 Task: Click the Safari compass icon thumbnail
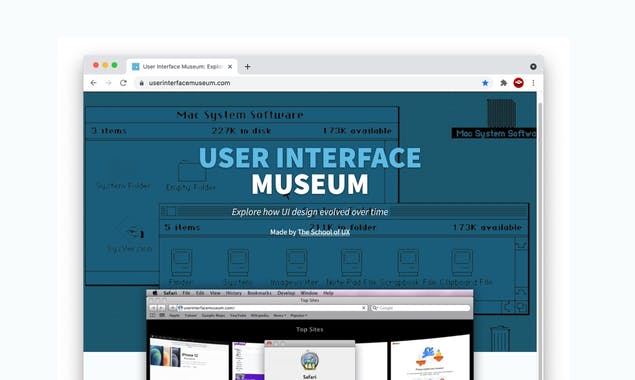click(x=310, y=360)
